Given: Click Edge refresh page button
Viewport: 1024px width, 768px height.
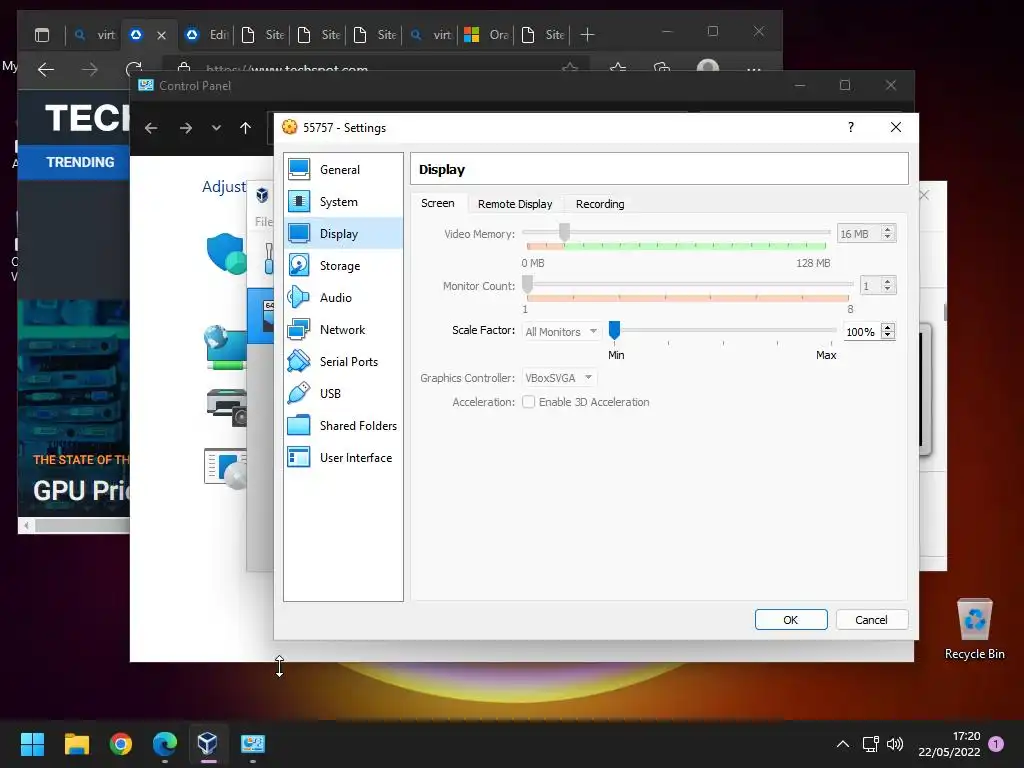Looking at the screenshot, I should pos(134,69).
